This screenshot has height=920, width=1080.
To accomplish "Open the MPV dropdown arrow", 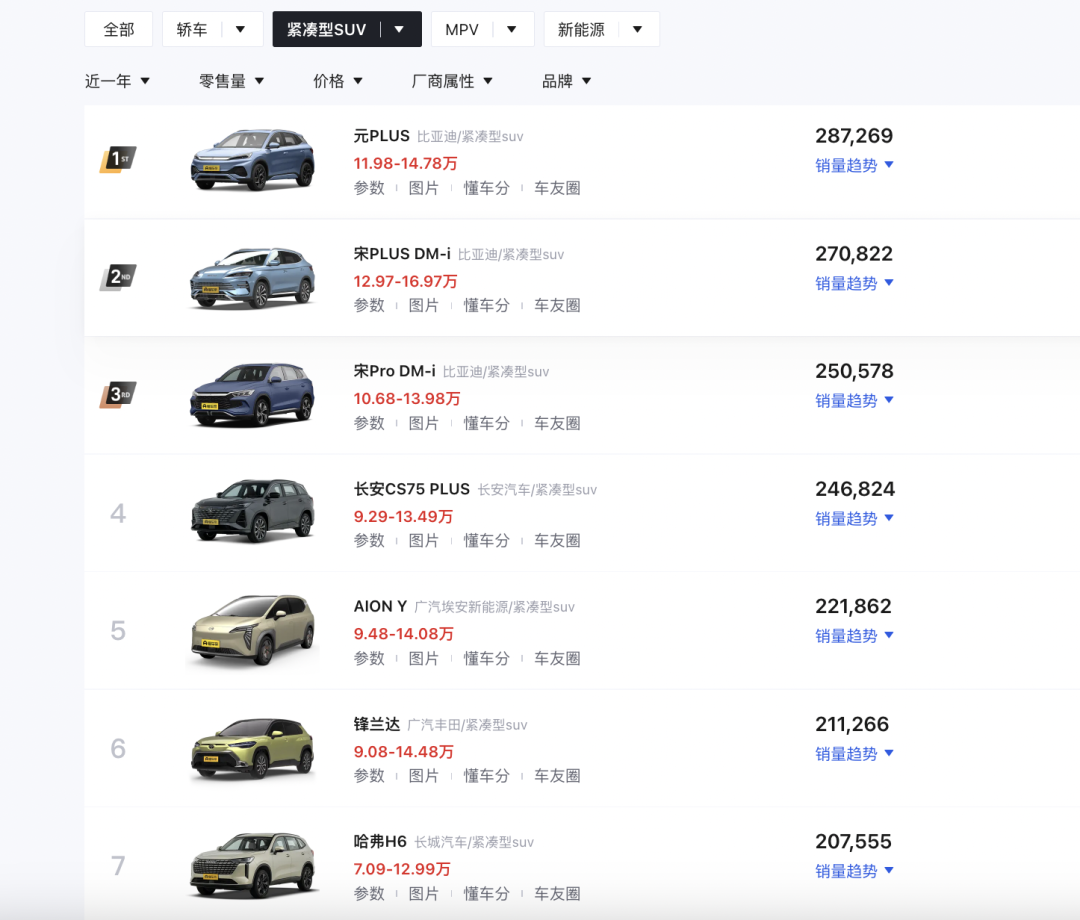I will tap(511, 30).
